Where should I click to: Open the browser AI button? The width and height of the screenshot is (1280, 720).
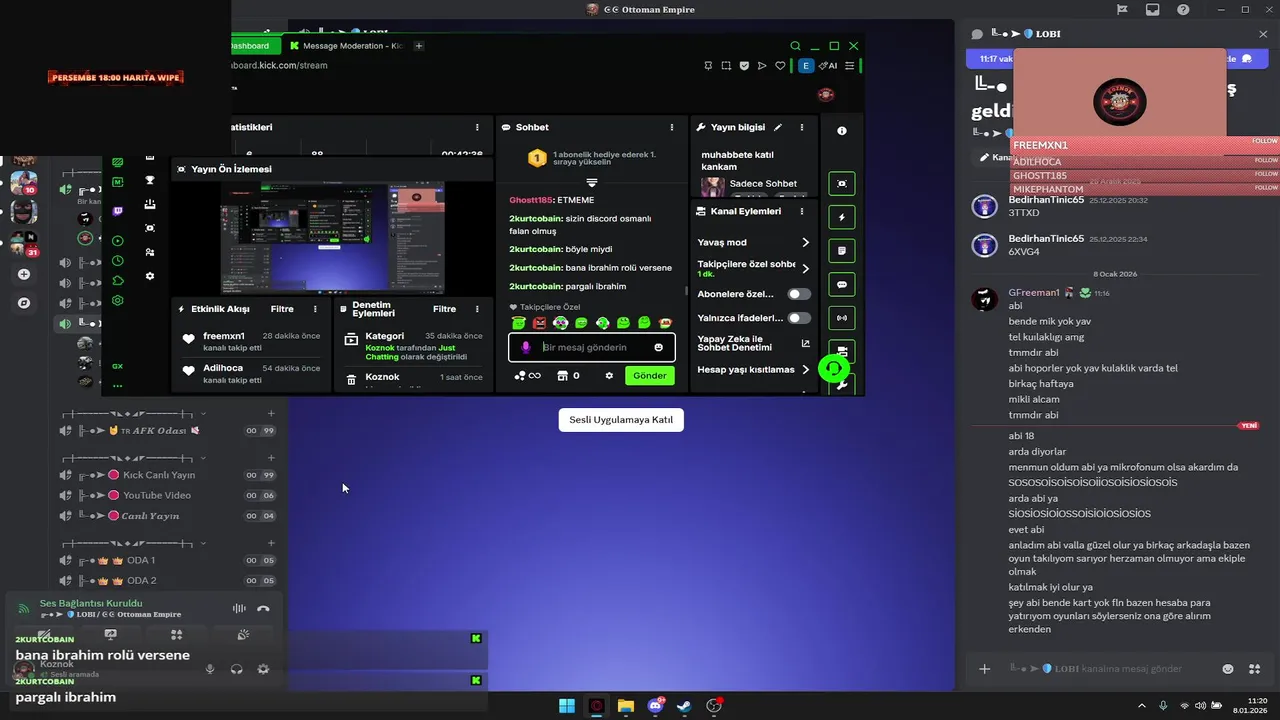tap(828, 66)
